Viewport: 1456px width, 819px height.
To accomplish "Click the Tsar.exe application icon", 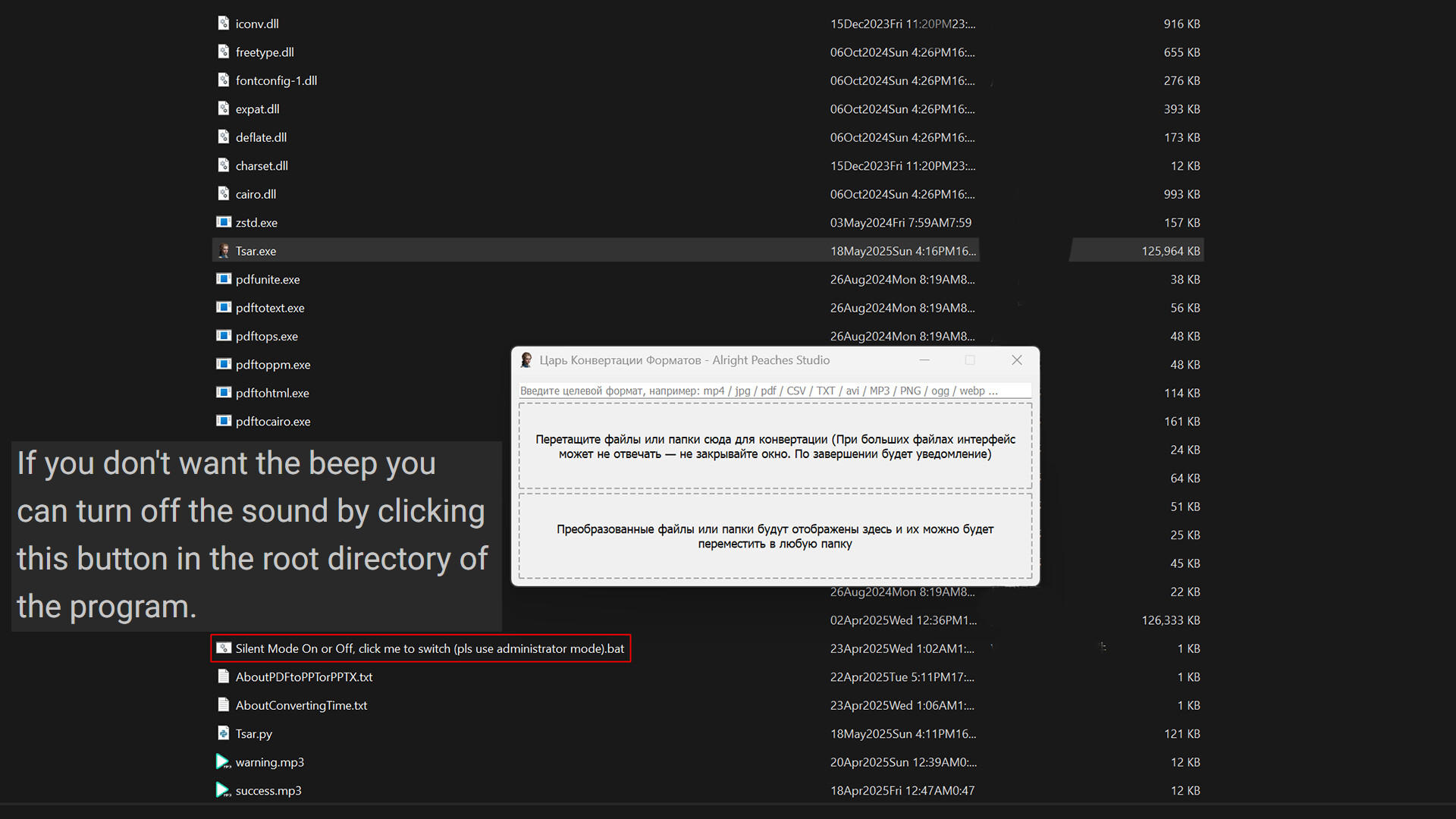I will pos(224,250).
